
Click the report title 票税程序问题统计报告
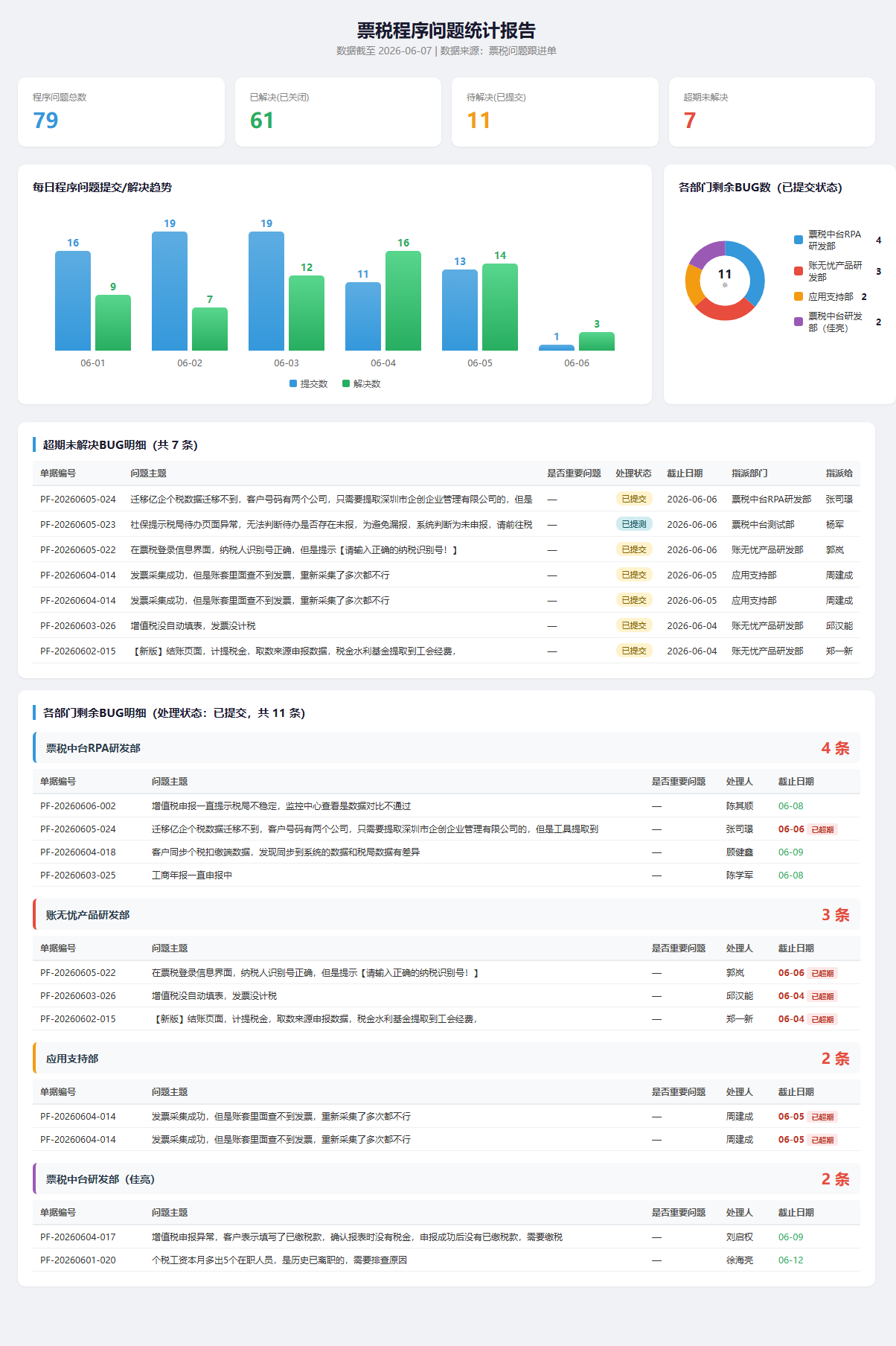click(447, 31)
